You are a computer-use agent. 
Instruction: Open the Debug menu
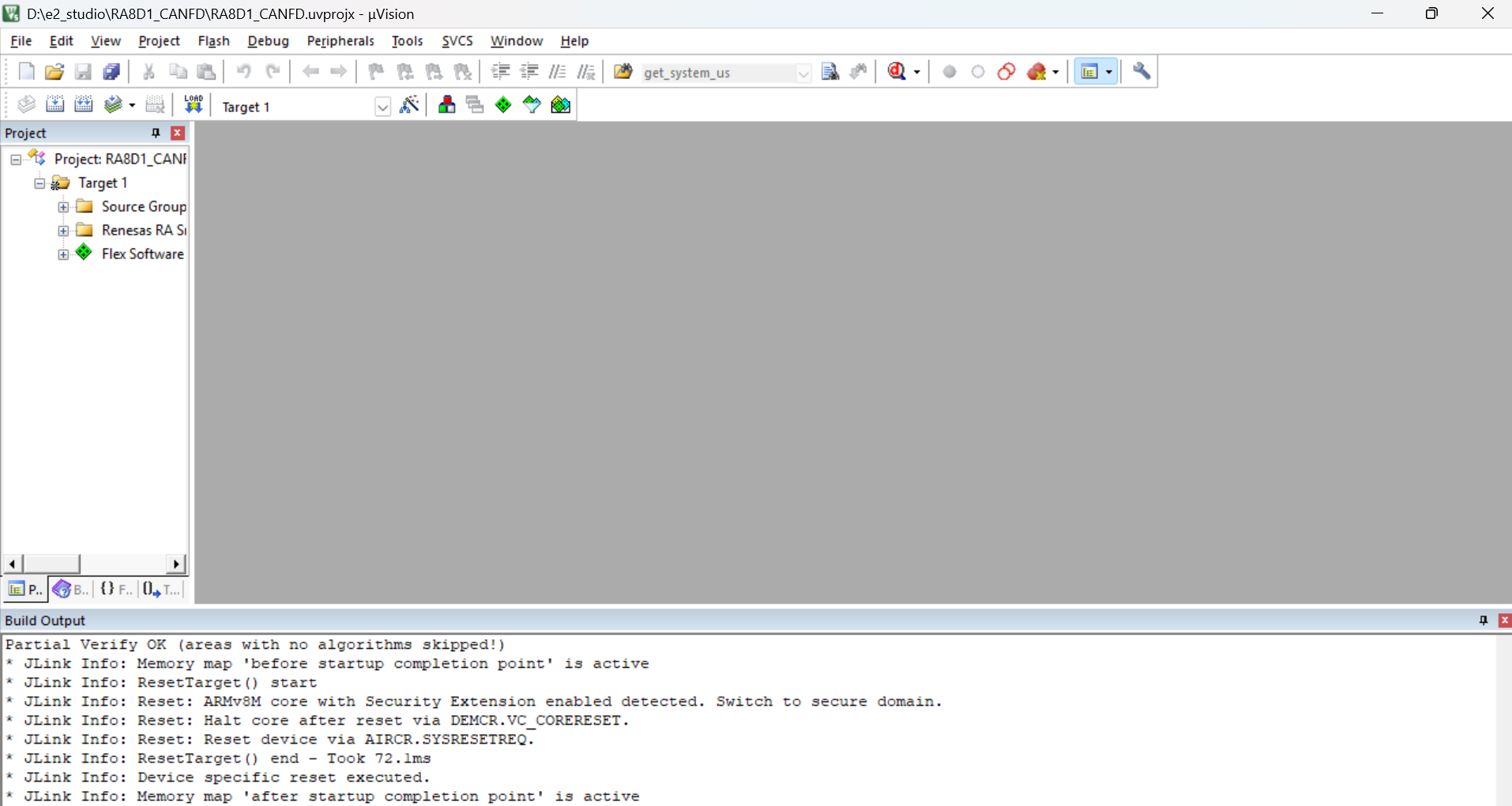268,41
